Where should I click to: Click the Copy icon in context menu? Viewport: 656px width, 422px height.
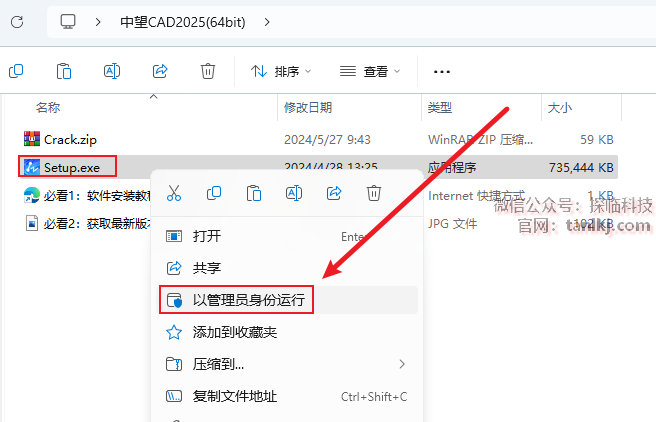click(214, 193)
